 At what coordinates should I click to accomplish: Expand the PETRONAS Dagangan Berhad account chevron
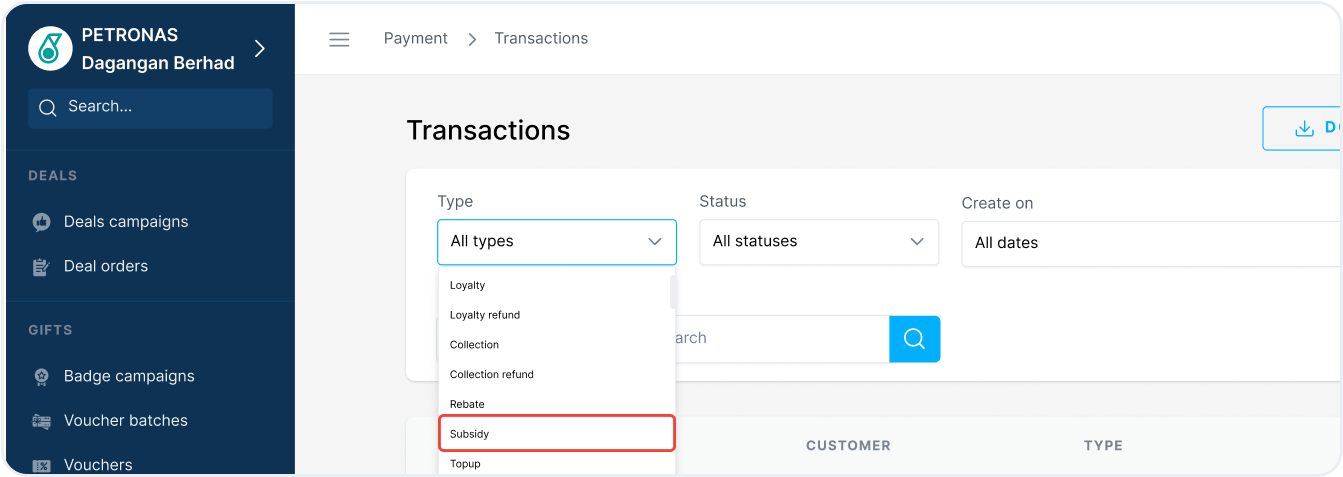click(x=260, y=49)
